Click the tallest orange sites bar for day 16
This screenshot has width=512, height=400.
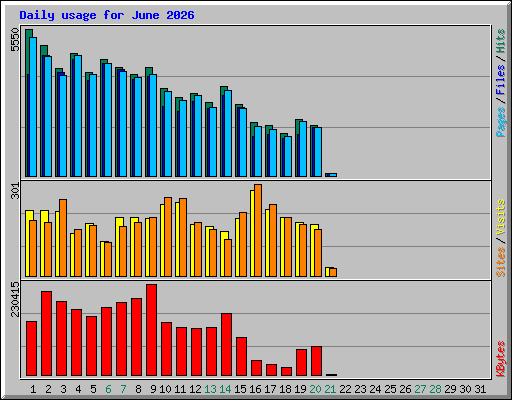pyautogui.click(x=258, y=230)
